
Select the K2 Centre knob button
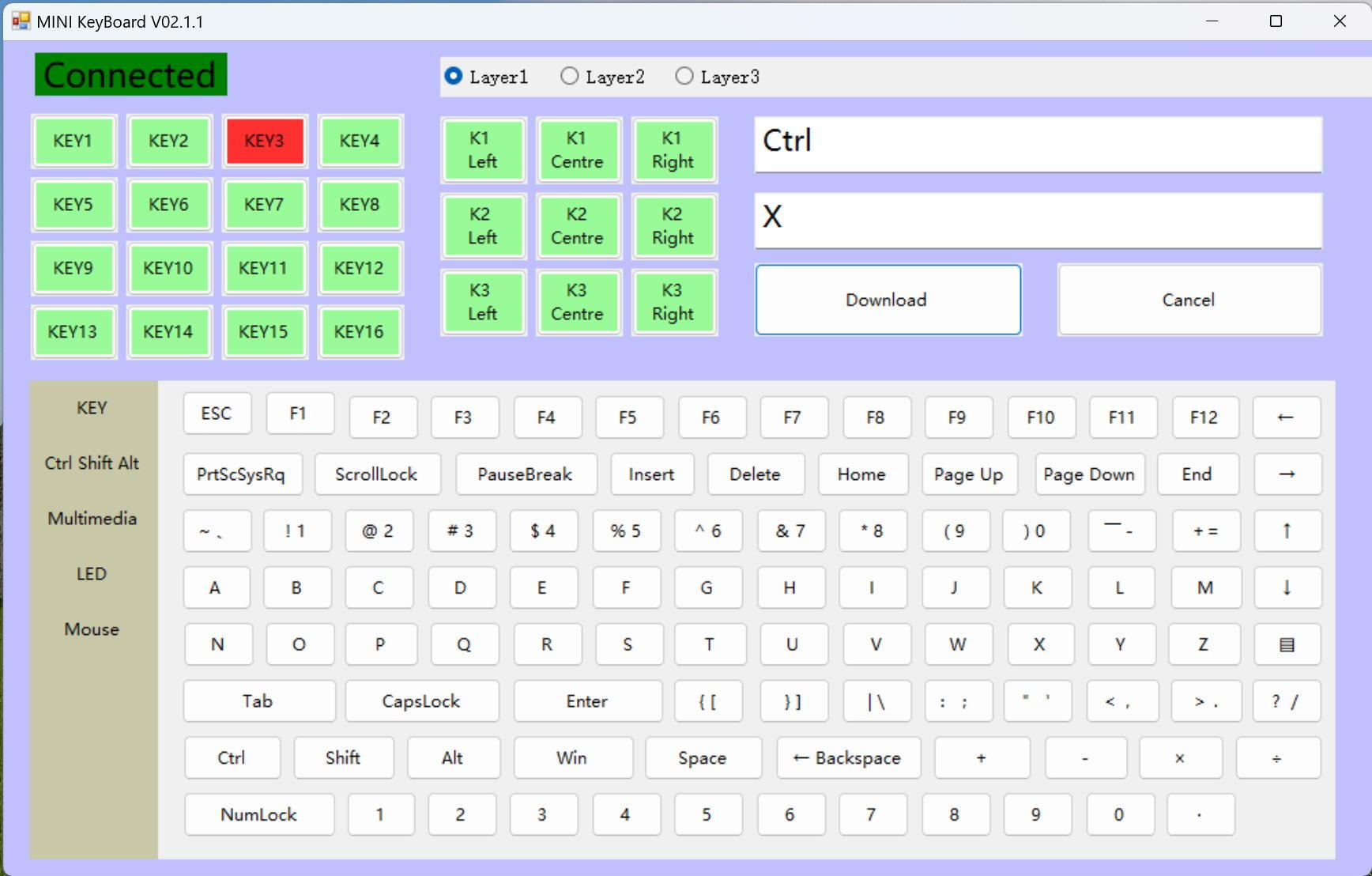(x=579, y=226)
